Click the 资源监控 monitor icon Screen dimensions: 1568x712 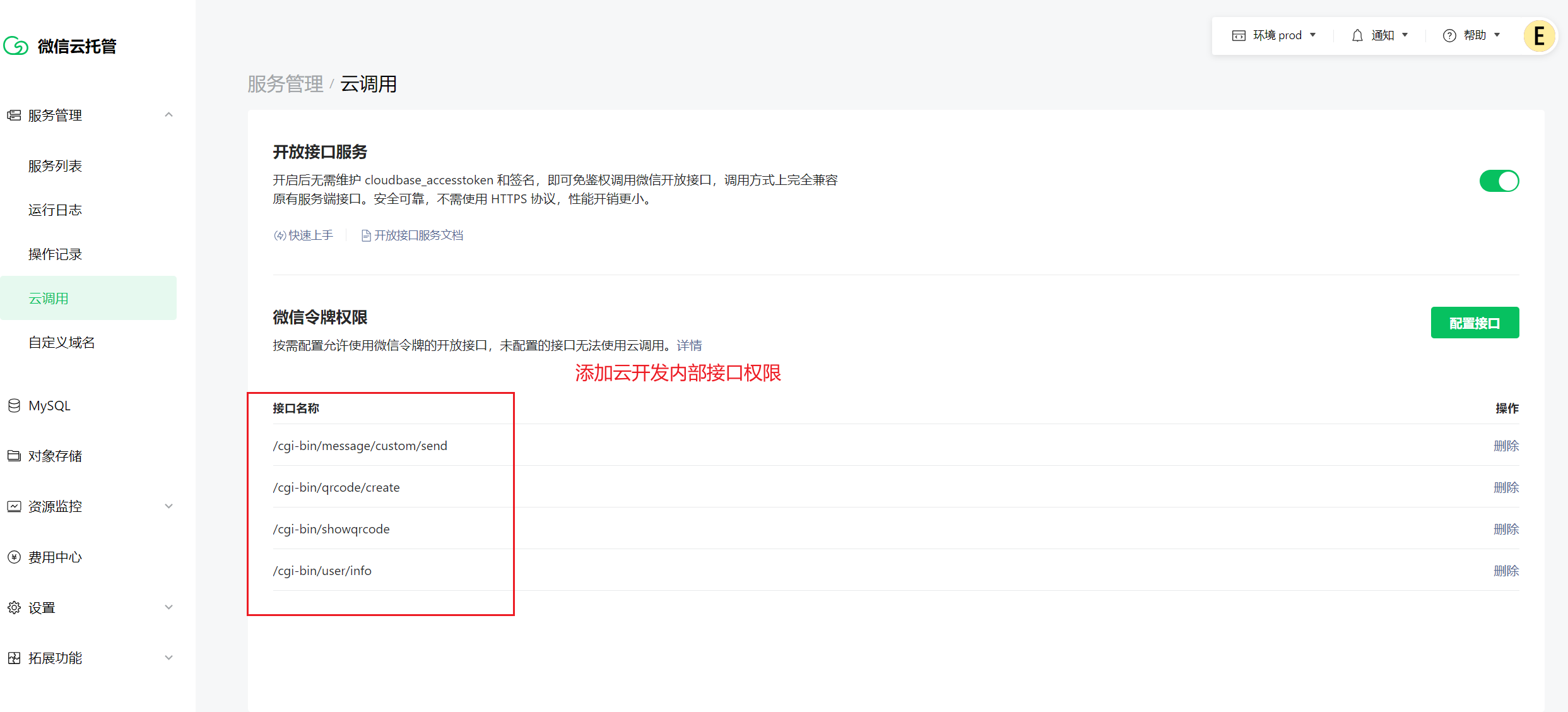14,506
